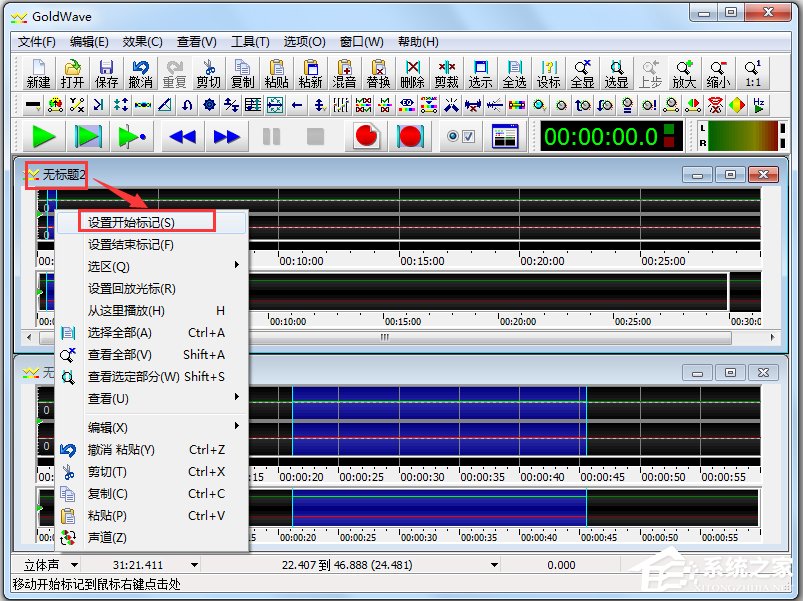The image size is (803, 601).
Task: Zoom in with the 放大 icon
Action: click(x=684, y=73)
